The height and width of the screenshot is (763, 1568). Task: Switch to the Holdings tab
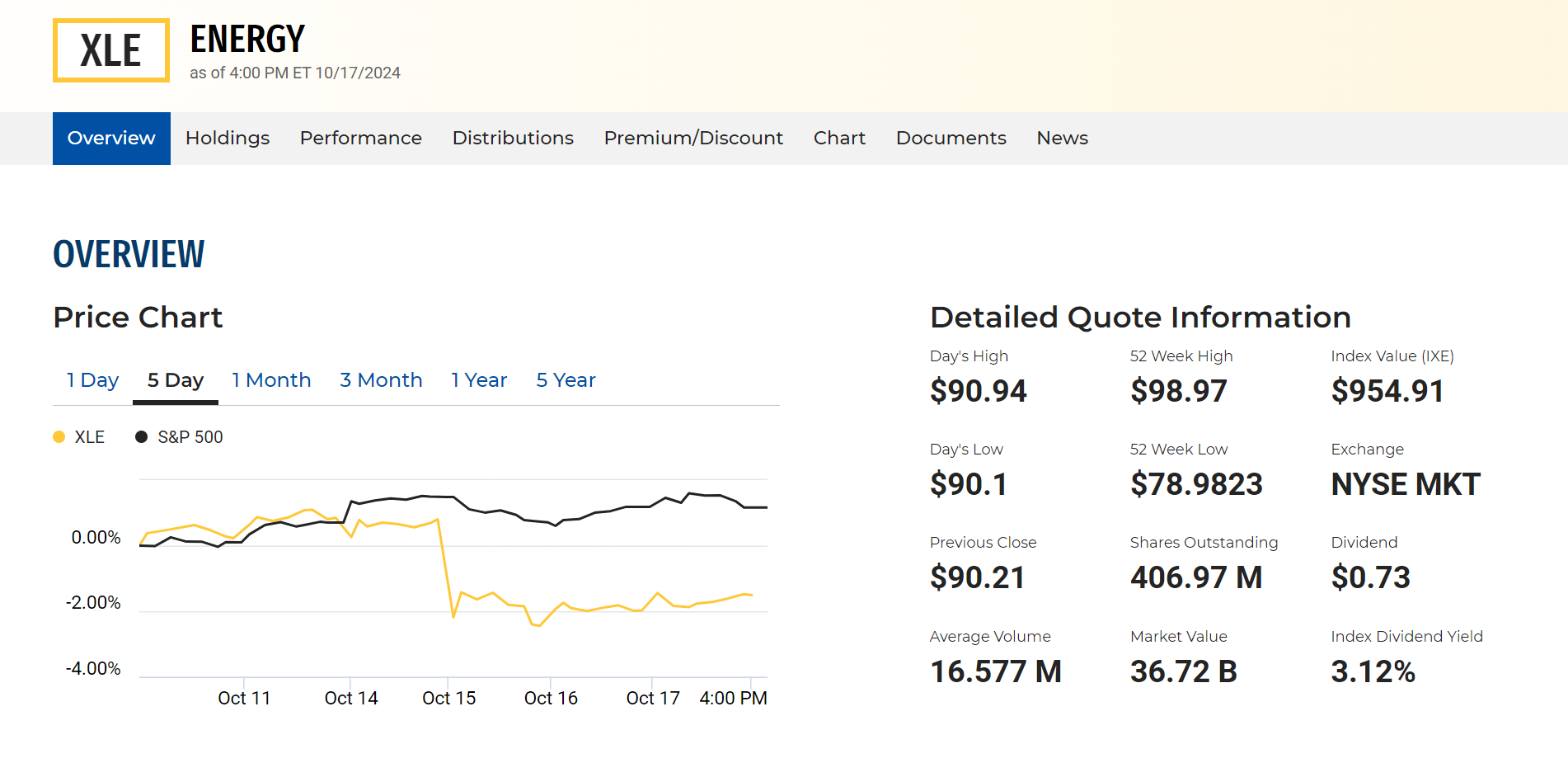pos(228,139)
